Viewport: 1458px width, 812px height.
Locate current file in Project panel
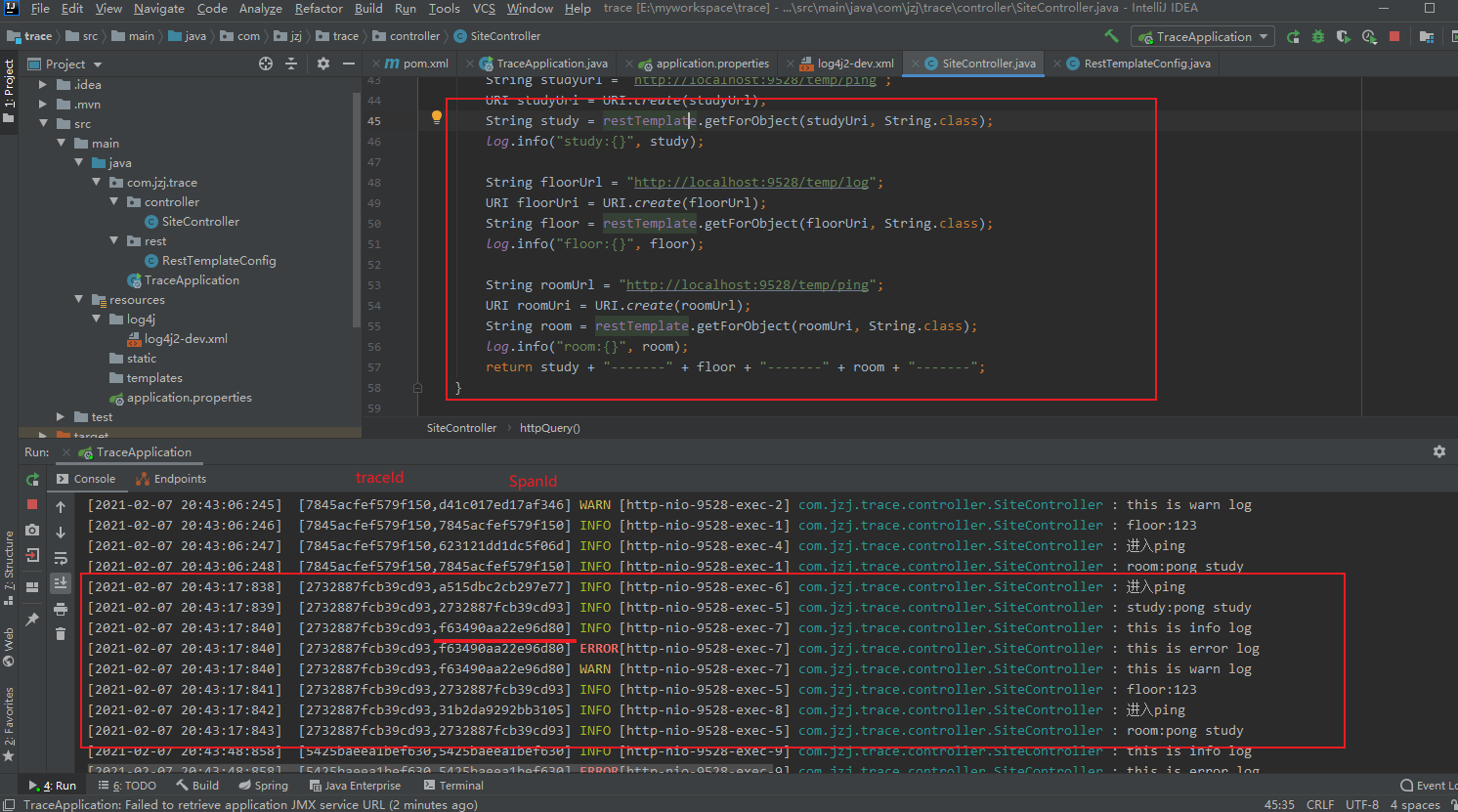[x=266, y=64]
